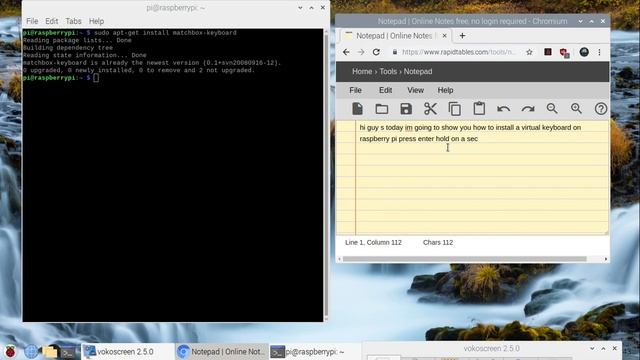Click the notepad horizontal scrollbar
This screenshot has height=360, width=640.
(464, 259)
